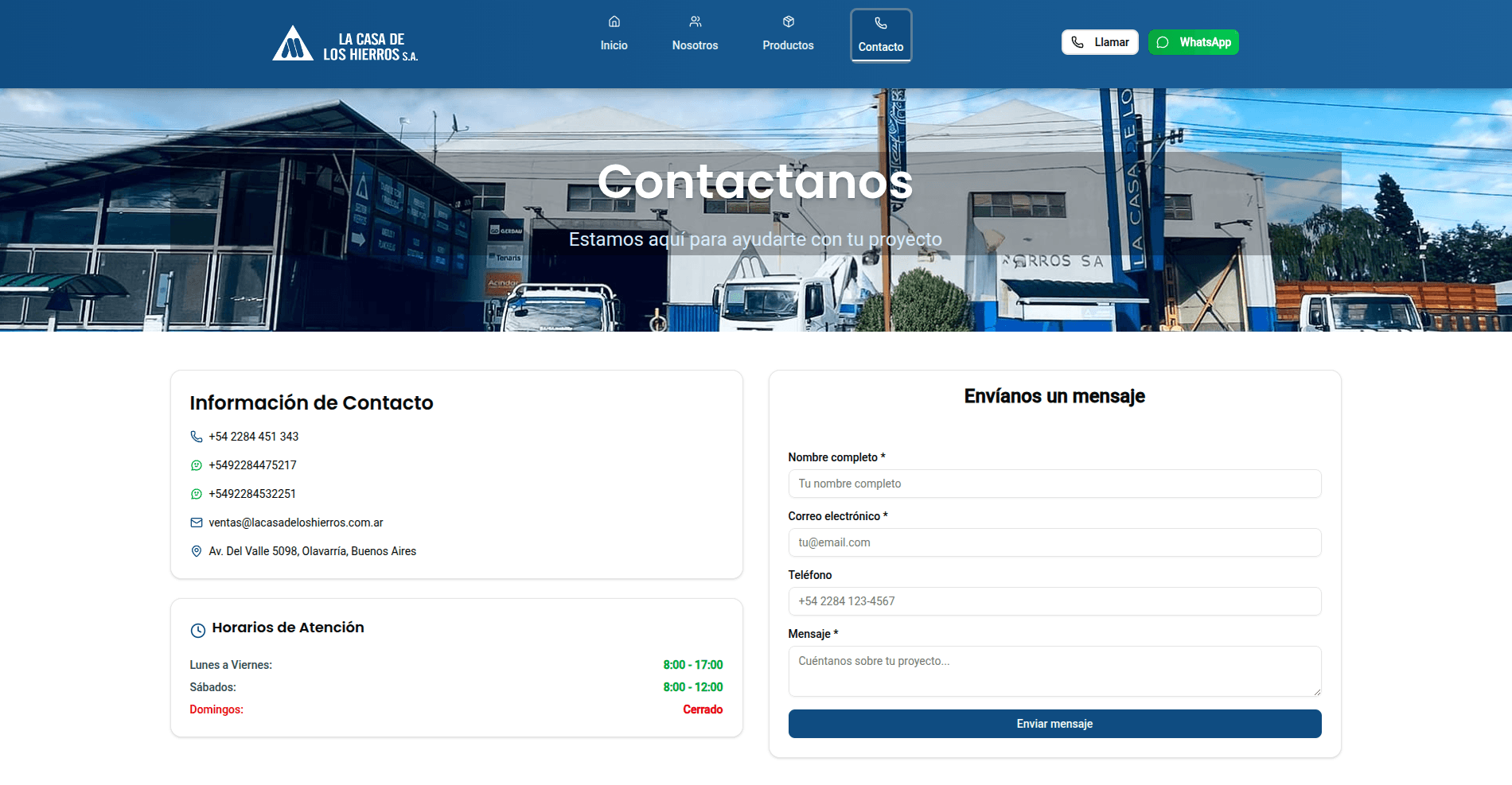Screen dimensions: 1512x785
Task: Click into the Correo electrónico field
Action: point(1054,542)
